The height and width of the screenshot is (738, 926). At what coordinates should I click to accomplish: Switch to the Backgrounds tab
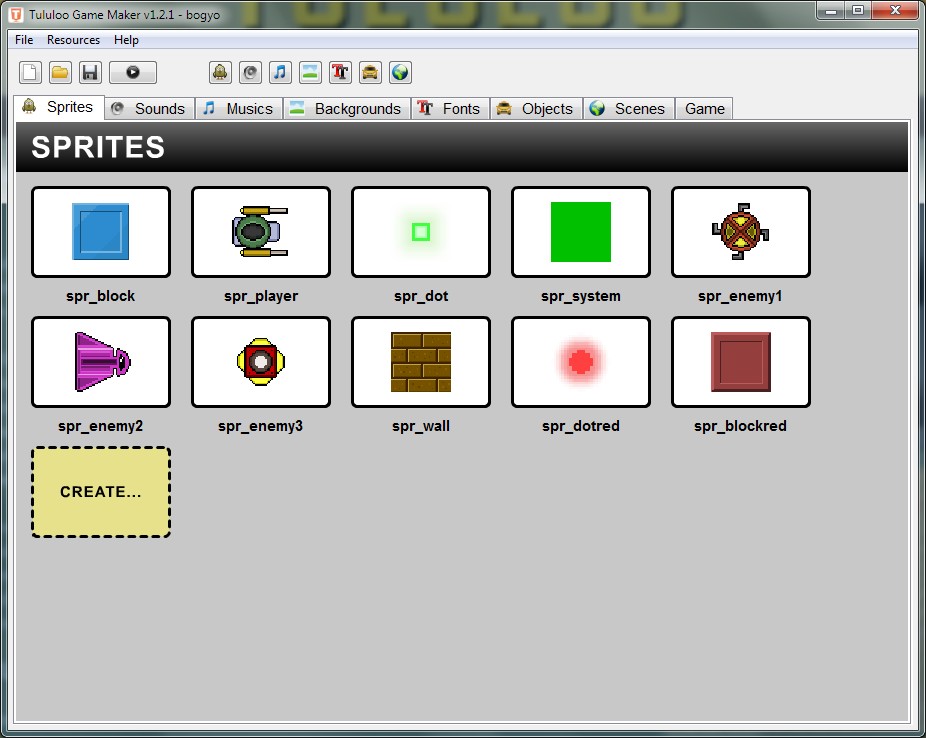point(346,108)
